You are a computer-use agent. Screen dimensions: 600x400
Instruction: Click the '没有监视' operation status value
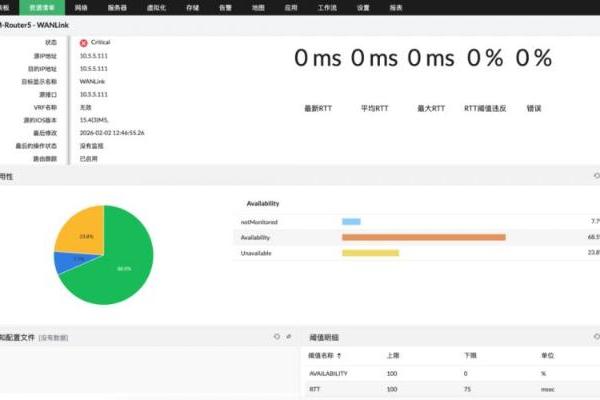point(91,145)
